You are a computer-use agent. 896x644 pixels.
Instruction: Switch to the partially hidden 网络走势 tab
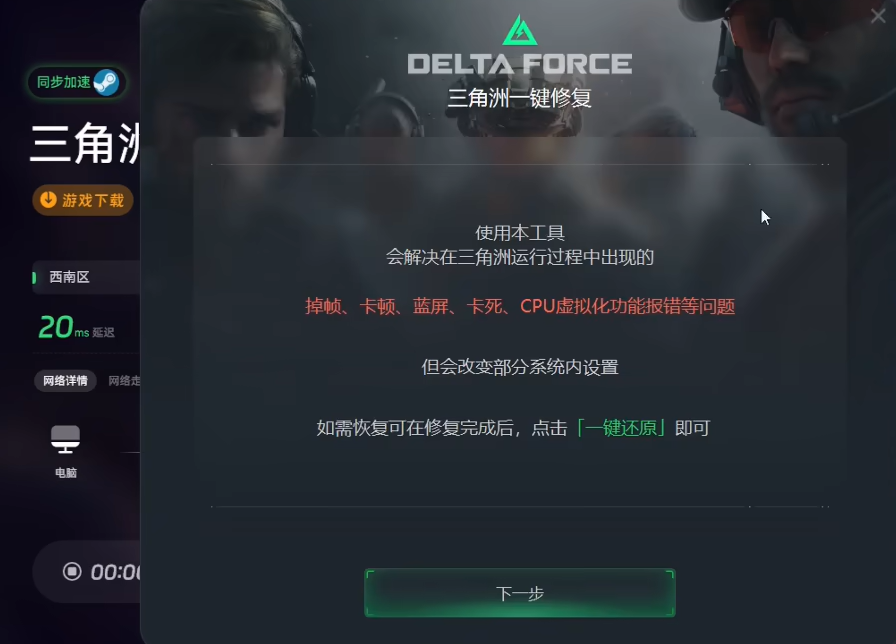pyautogui.click(x=124, y=381)
